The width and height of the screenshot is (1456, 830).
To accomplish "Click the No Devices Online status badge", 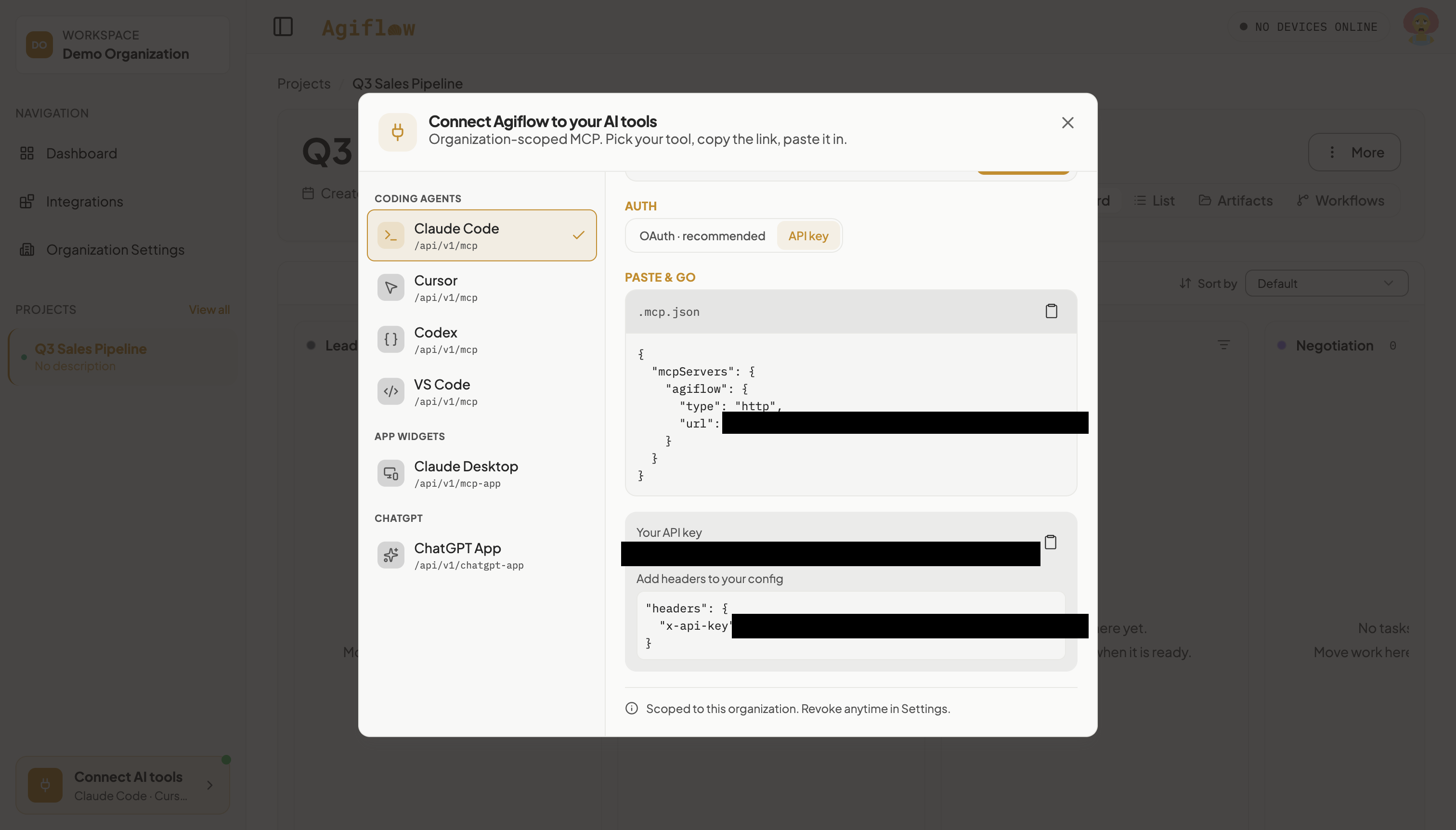I will (1308, 27).
